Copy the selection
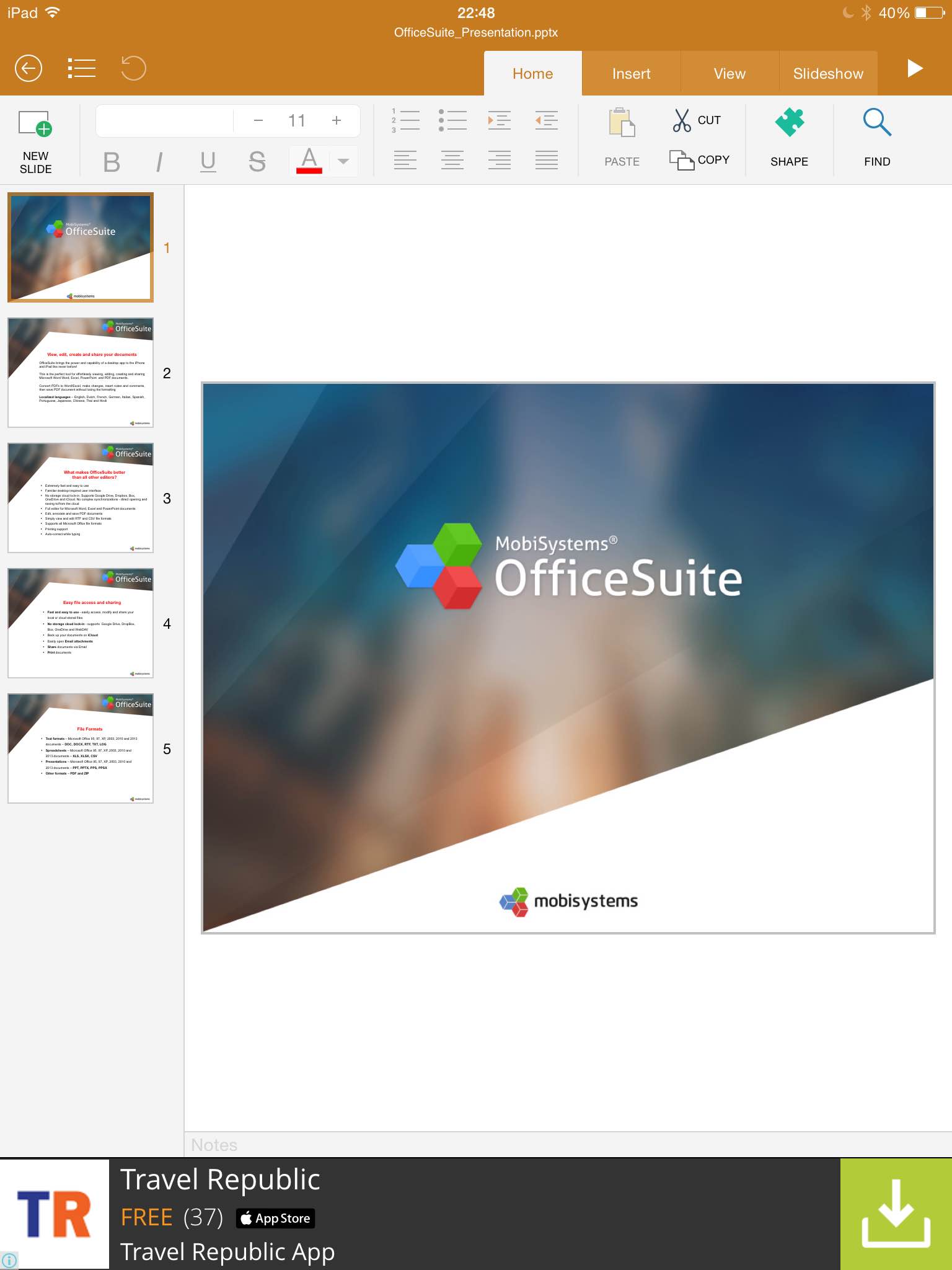Image resolution: width=952 pixels, height=1270 pixels. (x=700, y=160)
